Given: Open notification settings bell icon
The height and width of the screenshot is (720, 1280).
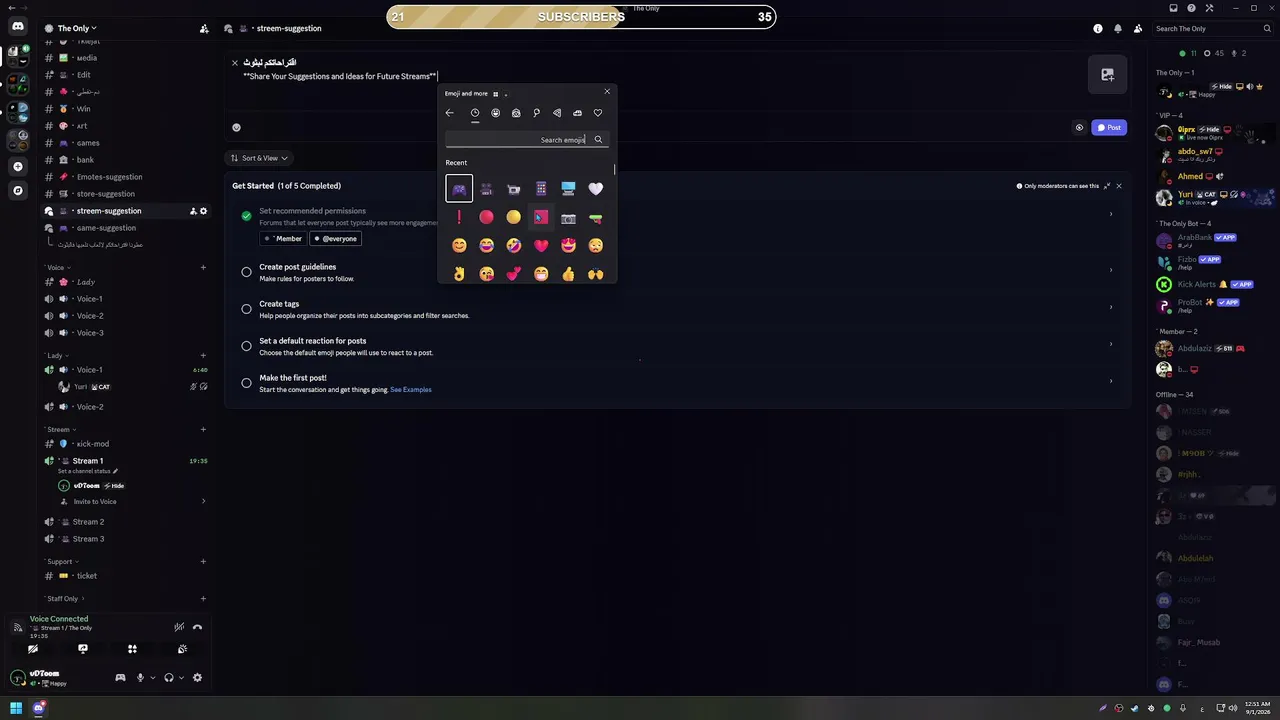Looking at the screenshot, I should click(1118, 29).
